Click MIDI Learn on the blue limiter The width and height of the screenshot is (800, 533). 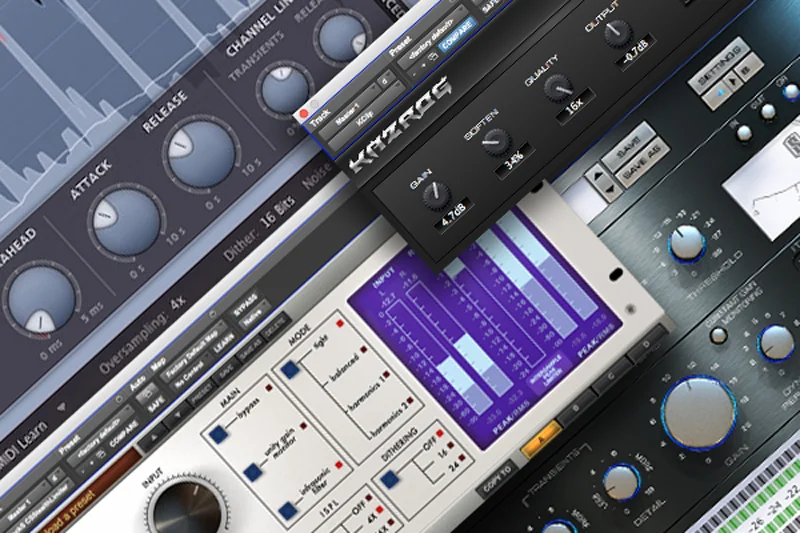(24, 444)
